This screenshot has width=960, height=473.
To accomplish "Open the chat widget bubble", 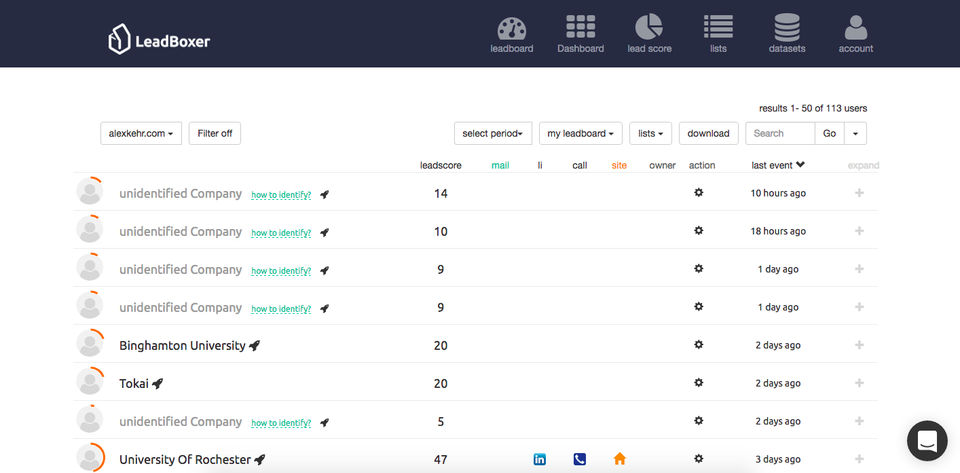I will tap(927, 441).
